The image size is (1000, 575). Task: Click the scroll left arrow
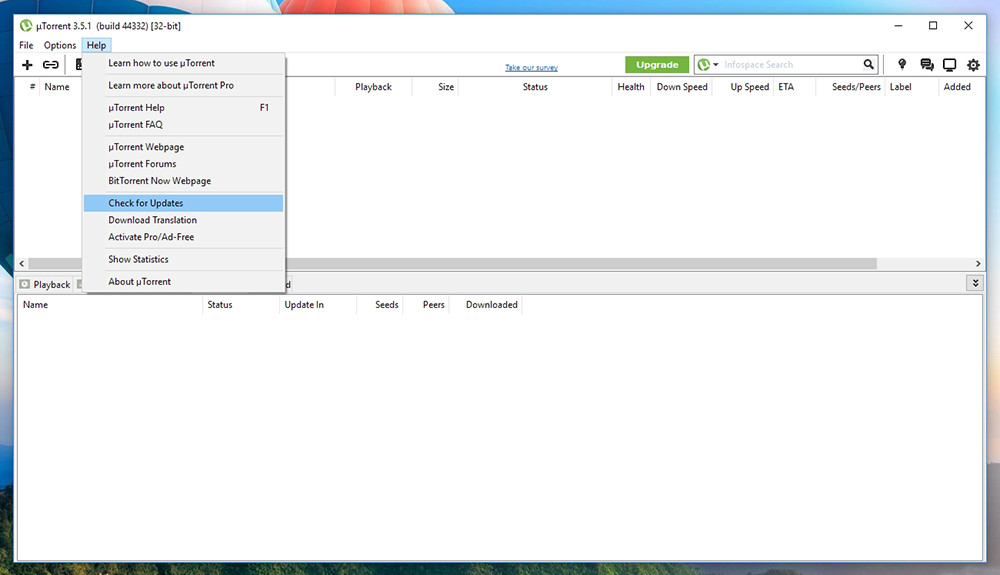click(x=22, y=263)
